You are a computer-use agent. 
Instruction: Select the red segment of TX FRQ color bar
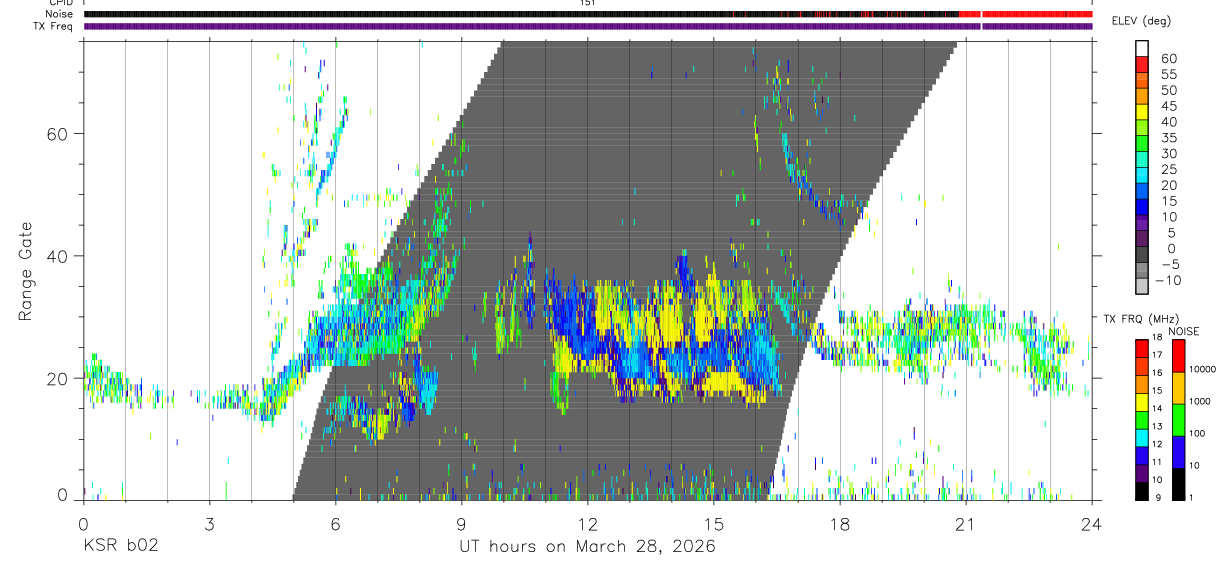click(1142, 348)
